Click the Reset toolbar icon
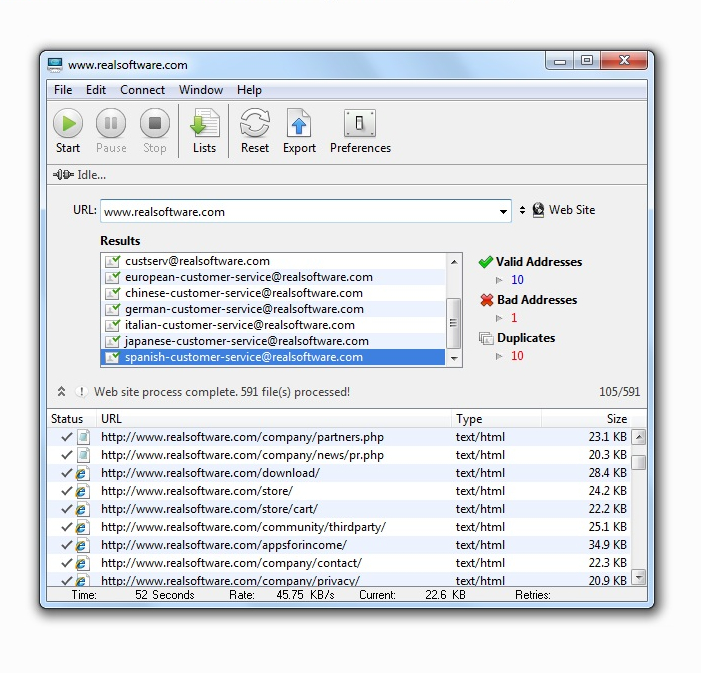This screenshot has width=701, height=673. point(255,124)
